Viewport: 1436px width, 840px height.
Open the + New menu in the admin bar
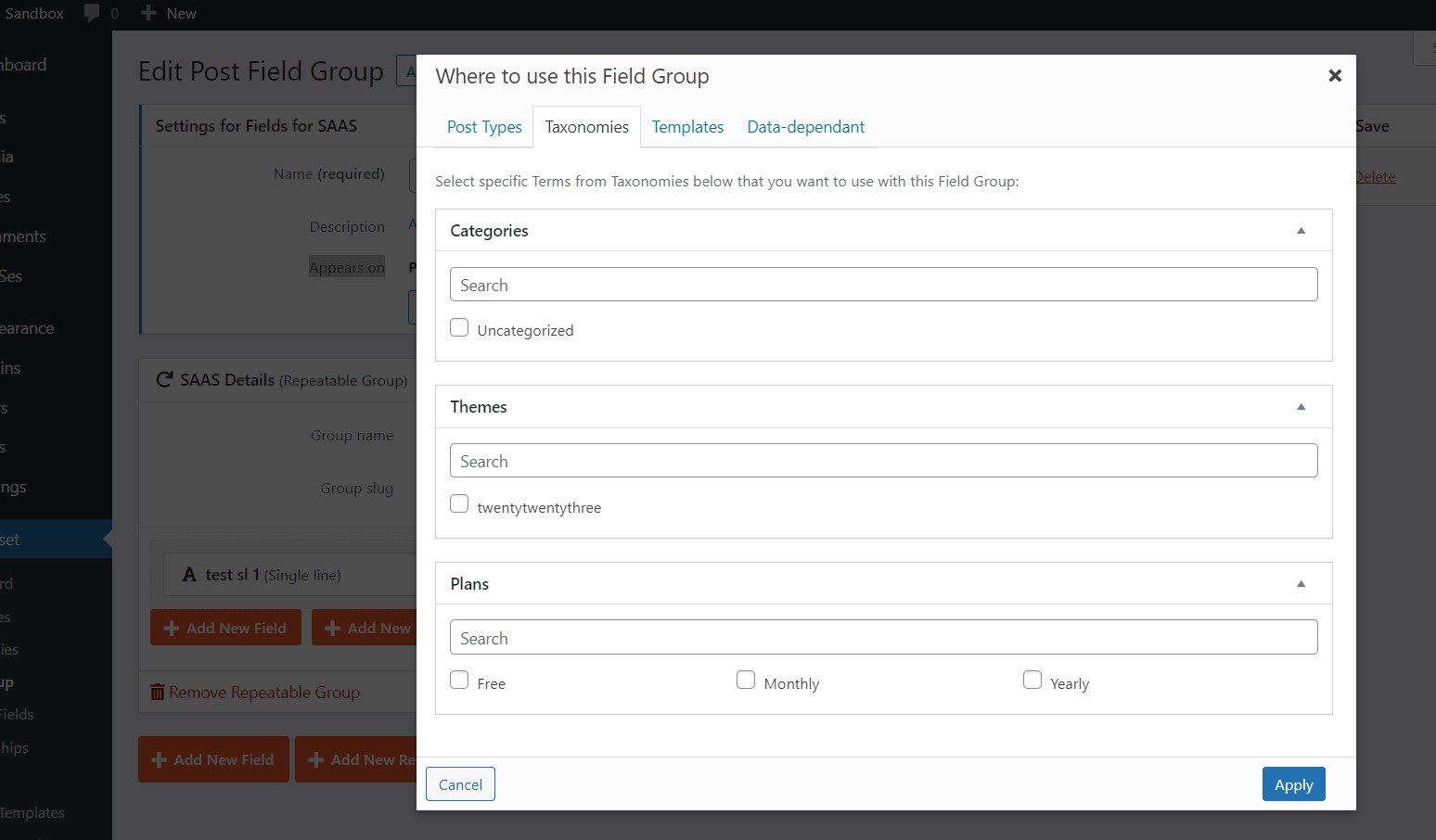pos(168,13)
